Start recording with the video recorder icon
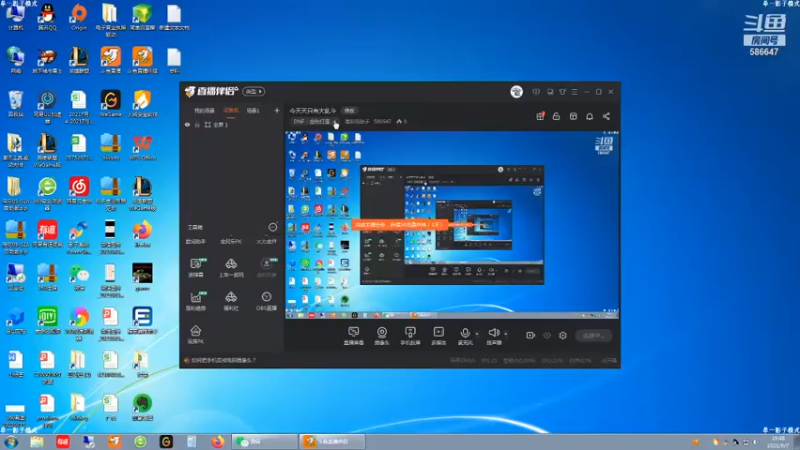Image resolution: width=800 pixels, height=450 pixels. click(531, 335)
